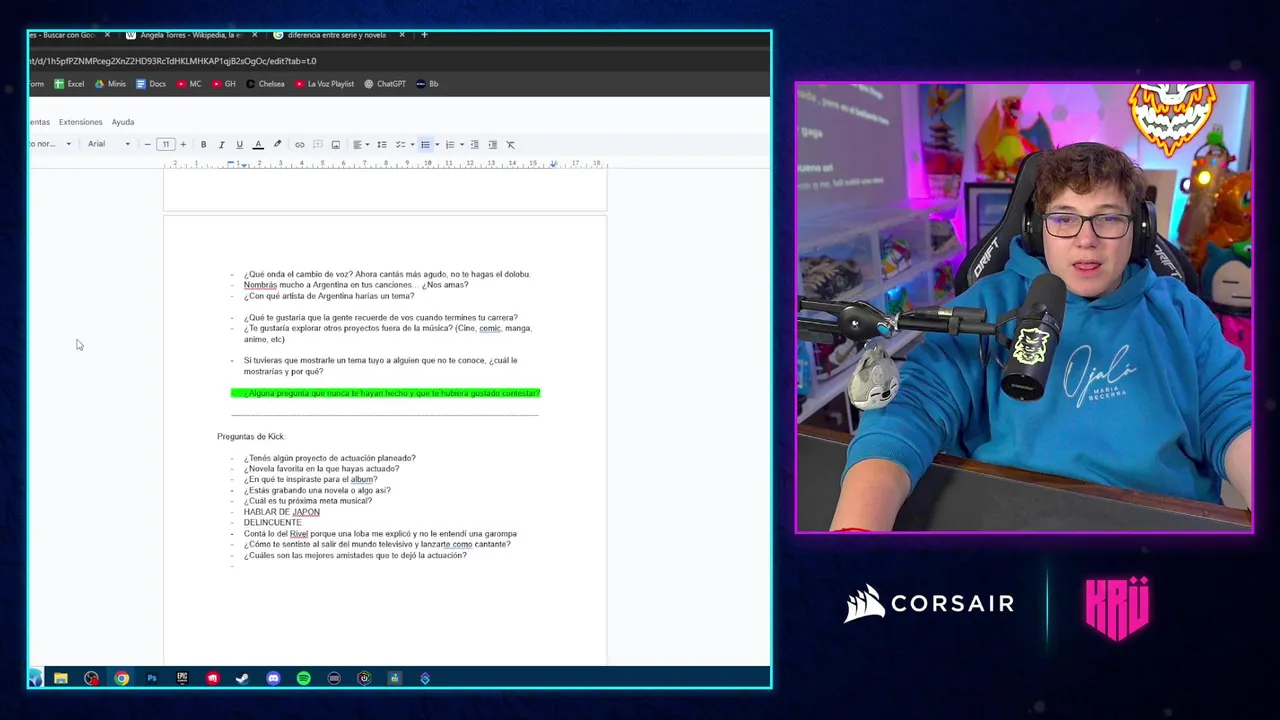Click '¿Cuál es tu próxima meta musical?' line
Viewport: 1280px width, 720px height.
click(308, 501)
